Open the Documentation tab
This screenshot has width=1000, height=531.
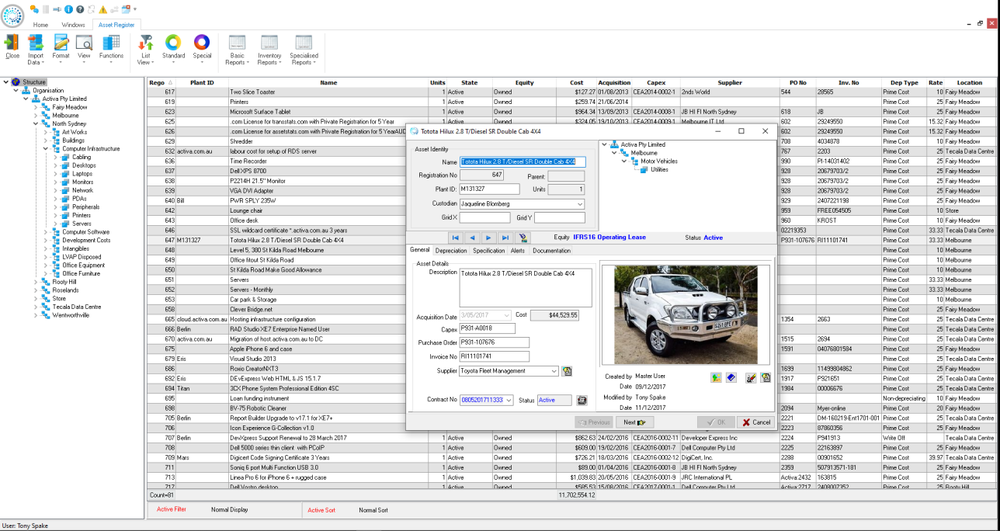click(x=552, y=251)
